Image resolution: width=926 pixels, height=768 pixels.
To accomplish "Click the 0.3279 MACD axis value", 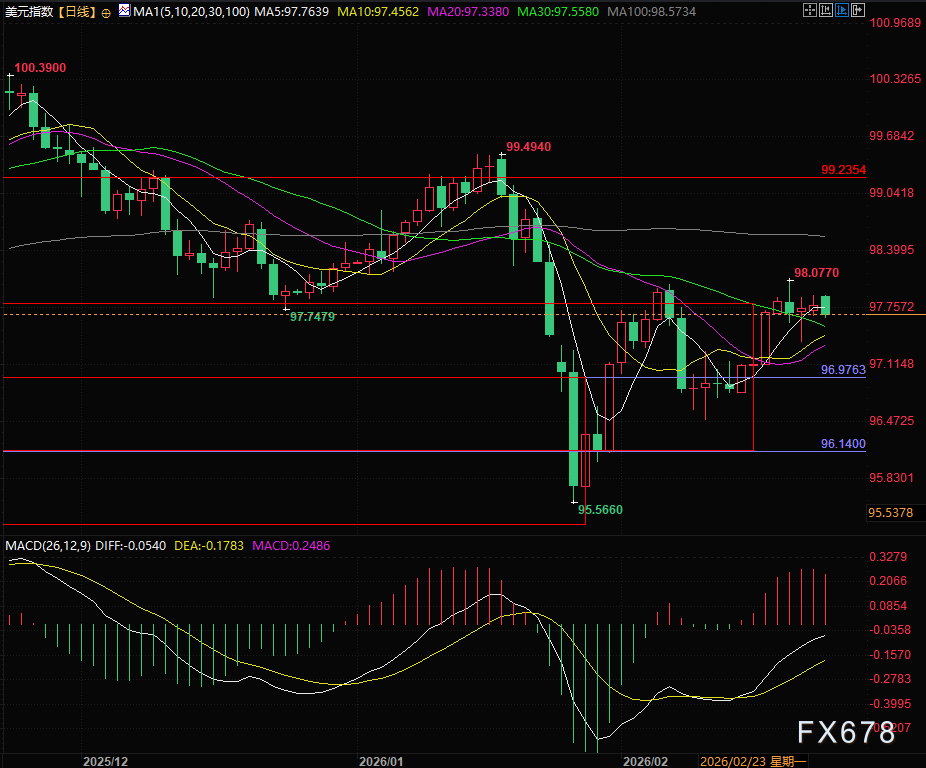I will click(888, 557).
